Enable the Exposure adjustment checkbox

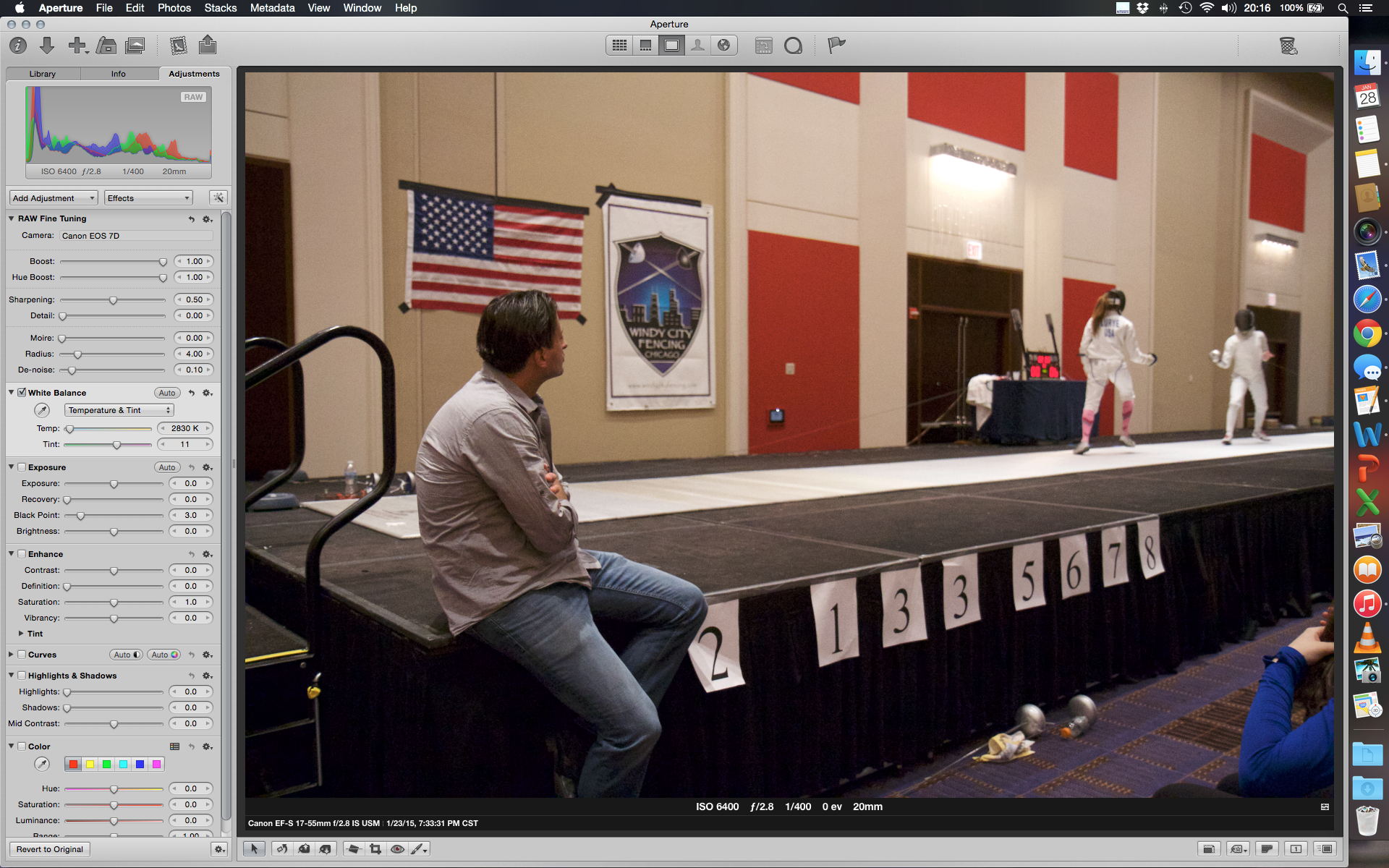(22, 467)
